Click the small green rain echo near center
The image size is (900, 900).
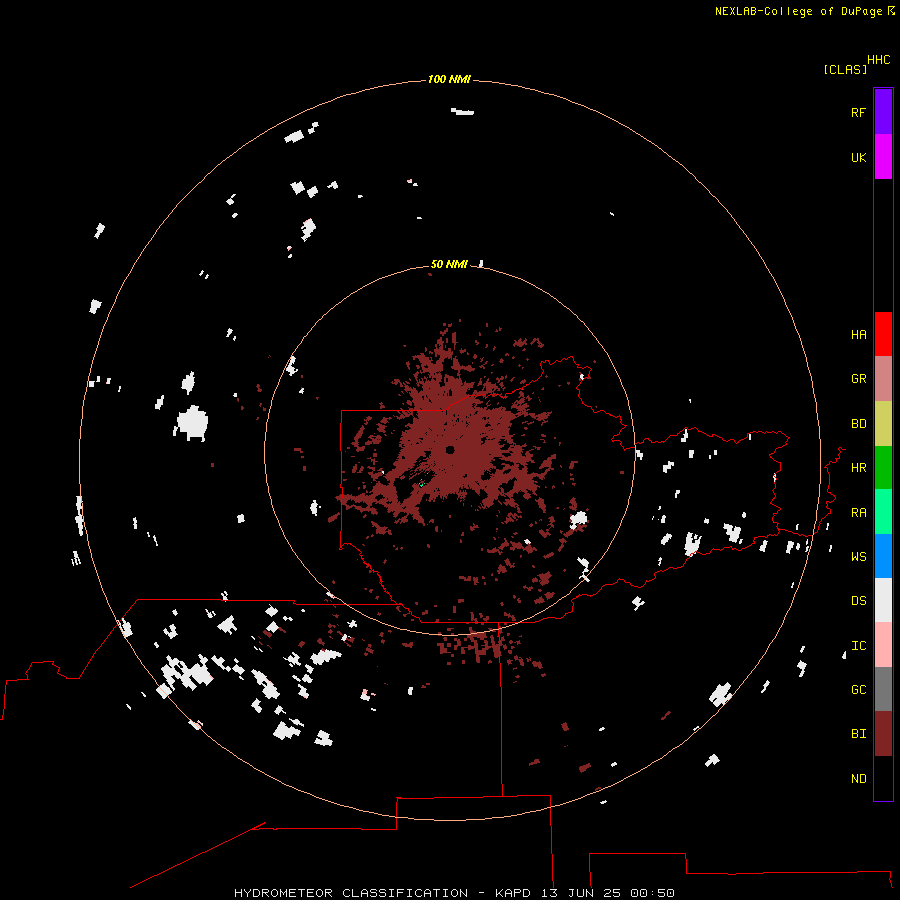422,484
